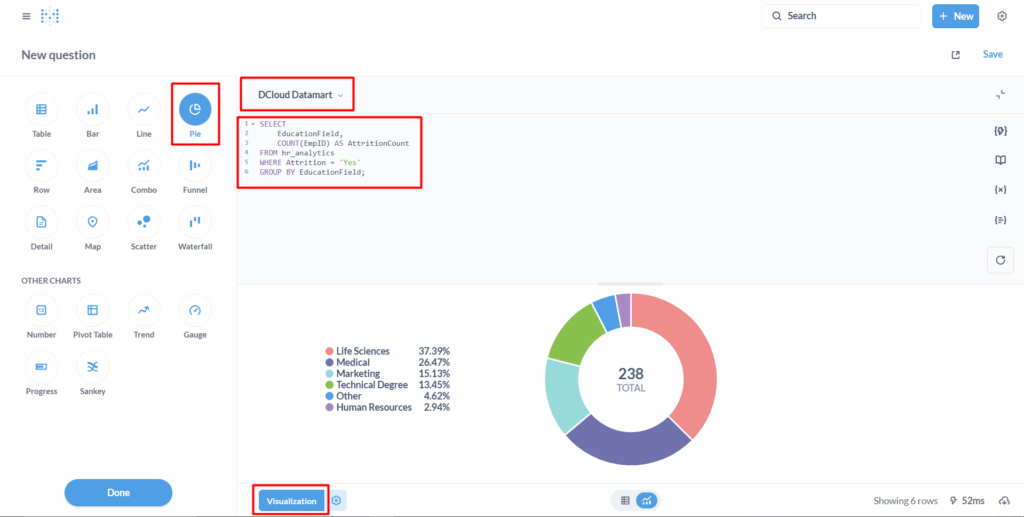Open the DCloud Datamart database dropdown
Image resolution: width=1024 pixels, height=517 pixels.
coord(300,95)
